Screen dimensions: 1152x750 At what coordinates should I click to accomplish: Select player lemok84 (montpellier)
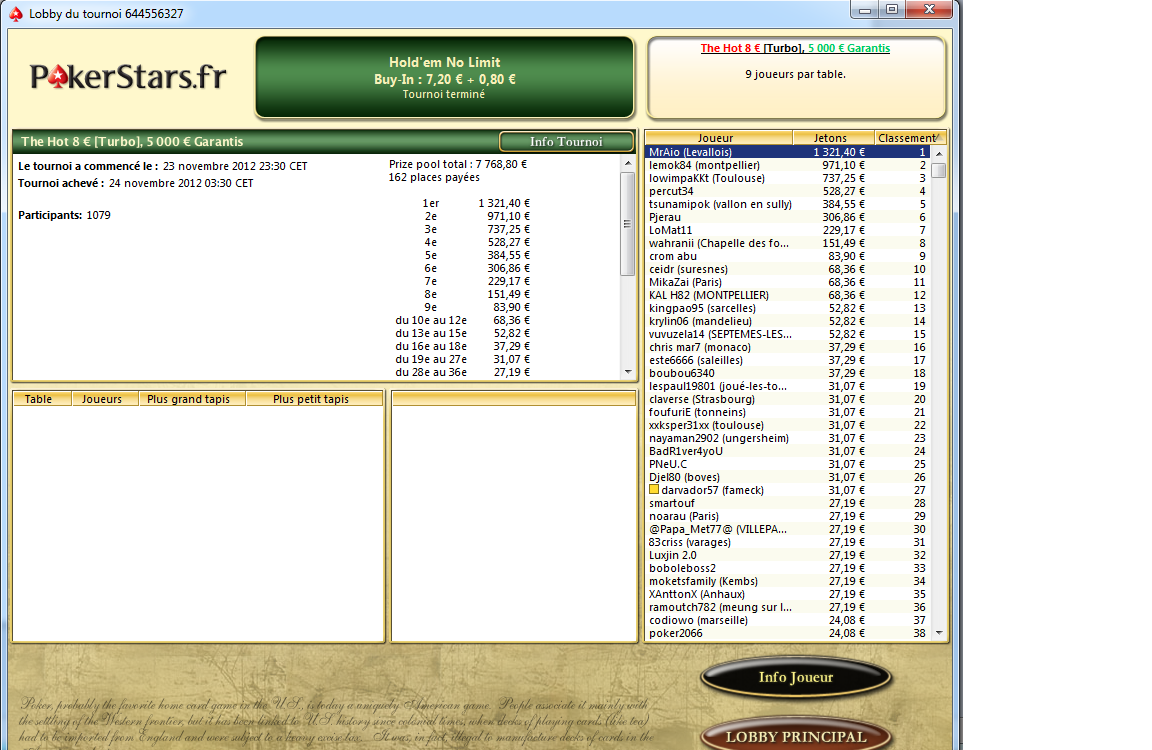(x=787, y=165)
